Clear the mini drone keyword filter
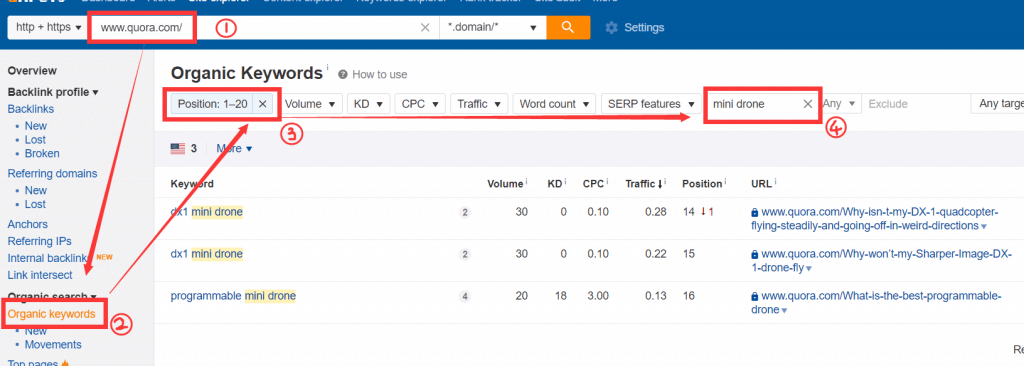Viewport: 1024px width, 366px height. click(x=807, y=104)
